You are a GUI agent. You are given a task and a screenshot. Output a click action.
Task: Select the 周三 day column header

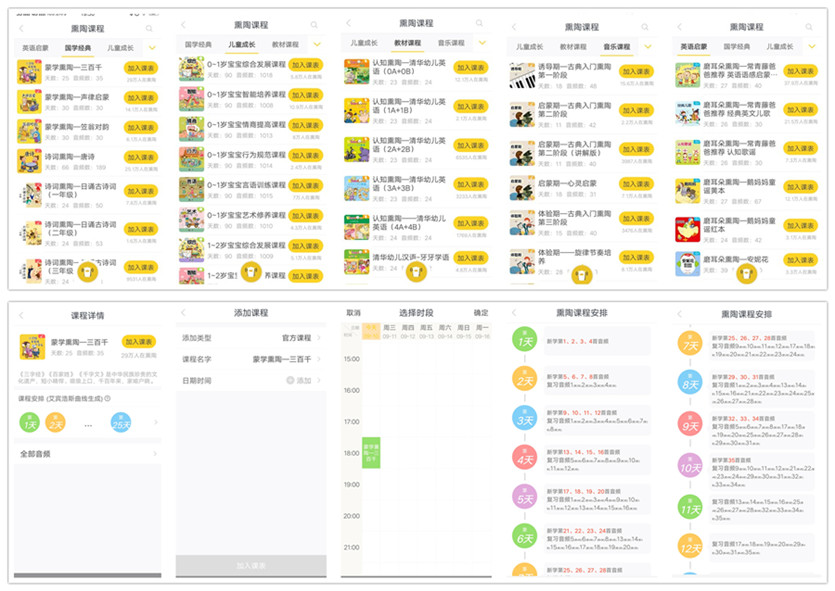coord(390,331)
